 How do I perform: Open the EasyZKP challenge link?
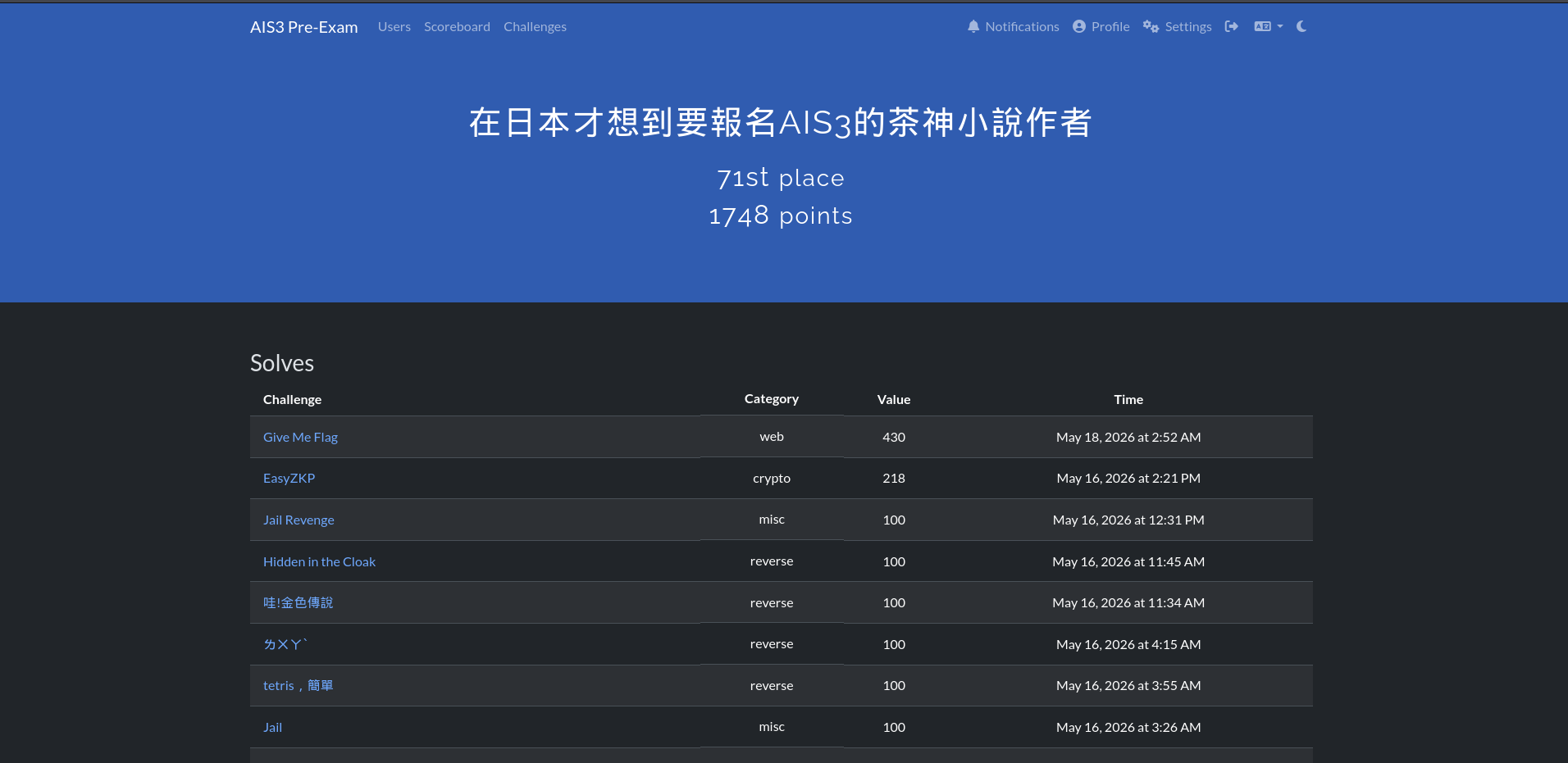[x=289, y=479]
